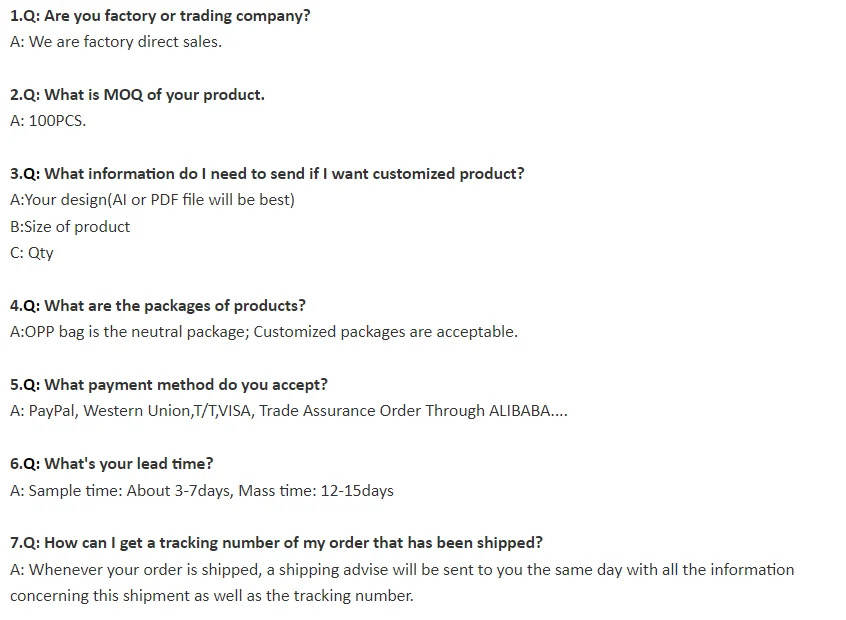Click the question about packages of products
The height and width of the screenshot is (620, 846).
[158, 306]
